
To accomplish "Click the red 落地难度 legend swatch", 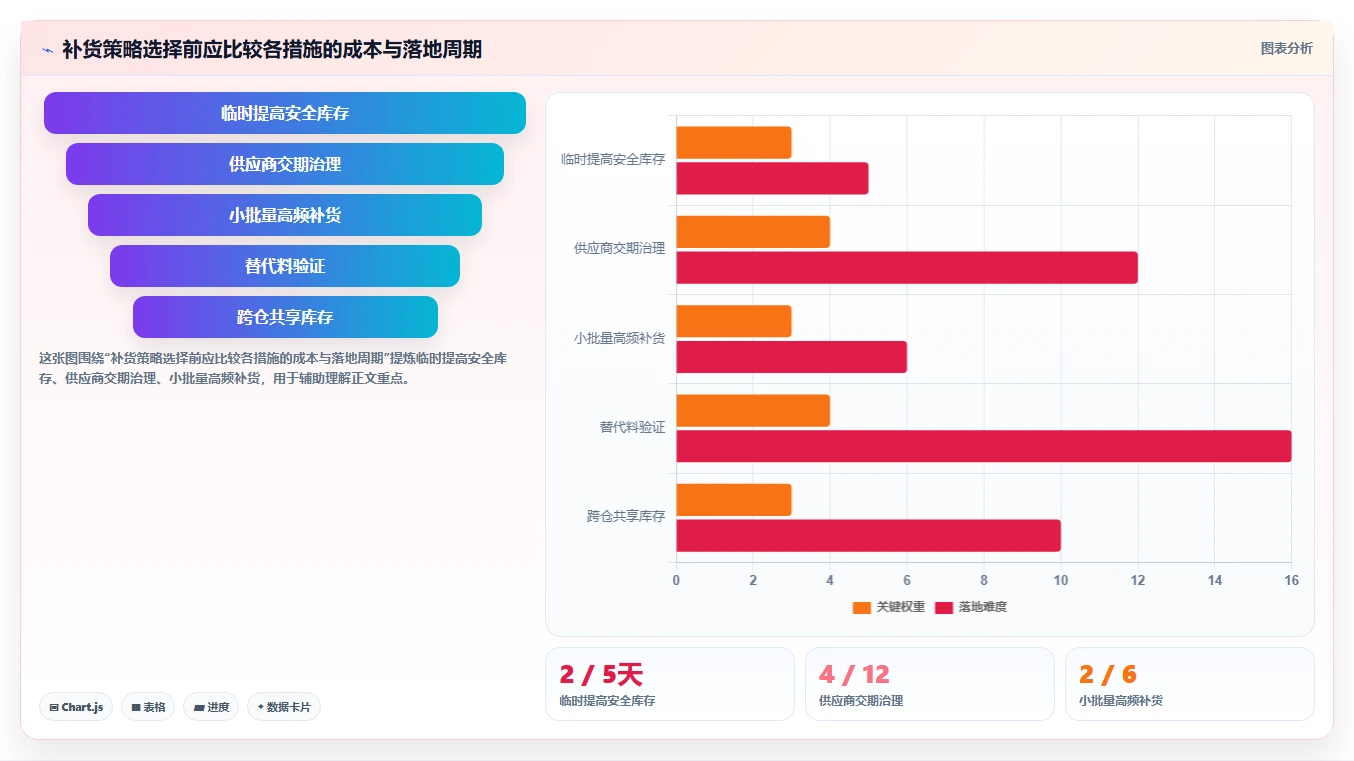I will (x=944, y=607).
